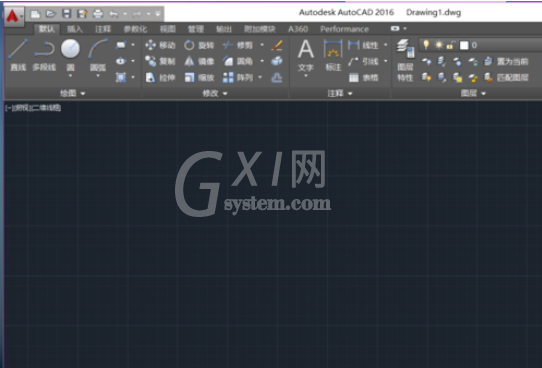Viewport: 542px width, 368px height.
Task: Switch to the Performance ribbon tab
Action: pyautogui.click(x=344, y=29)
